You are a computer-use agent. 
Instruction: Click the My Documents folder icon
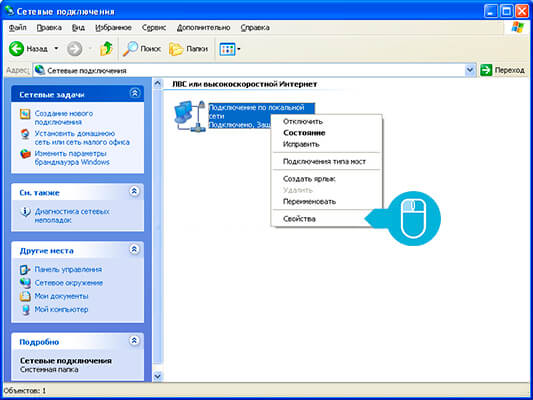[25, 296]
